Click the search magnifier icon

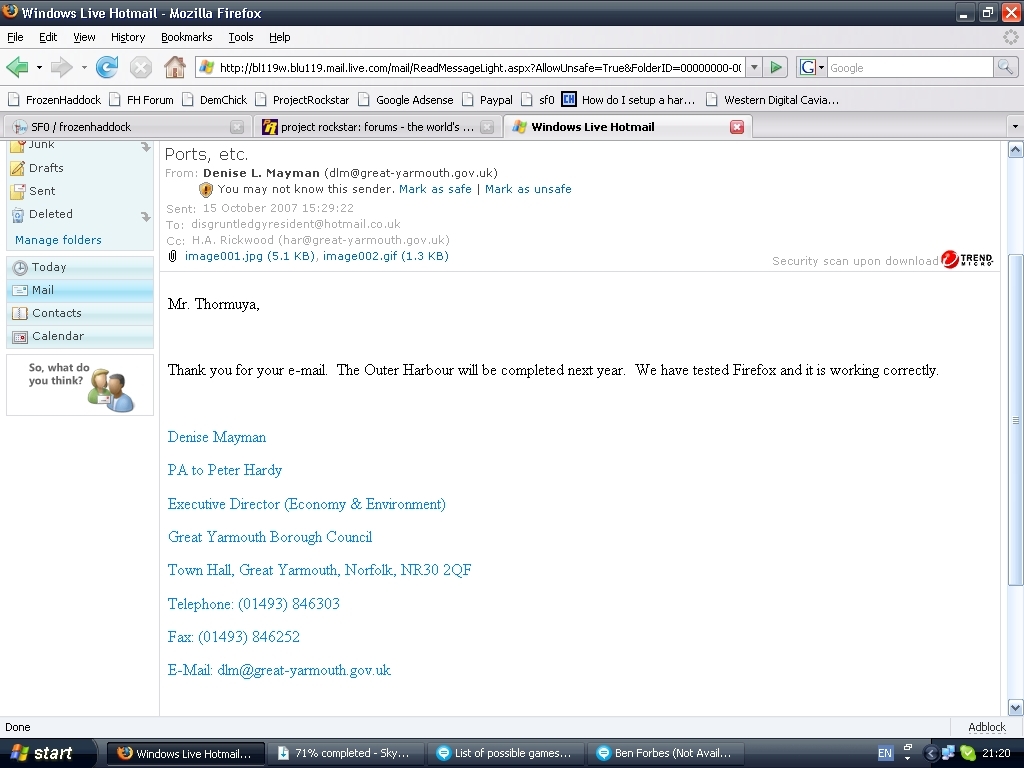pos(1004,67)
